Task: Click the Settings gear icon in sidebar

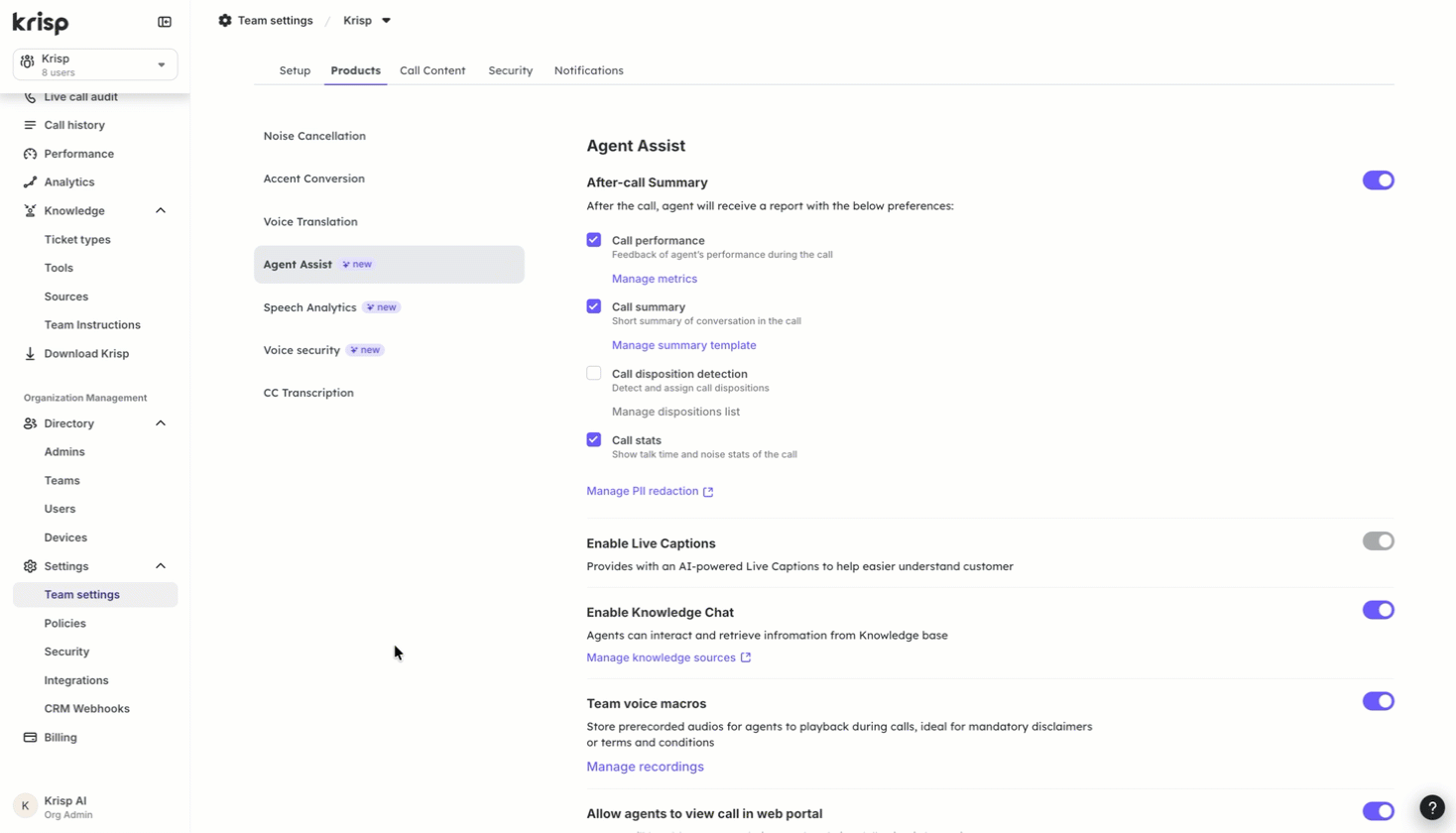Action: pos(30,566)
